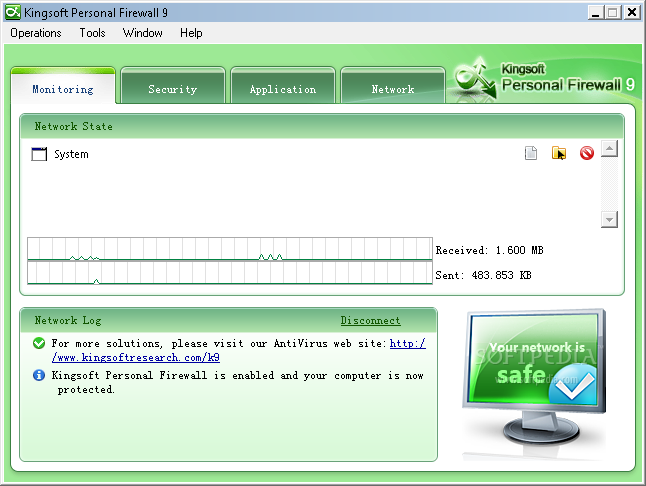This screenshot has height=486, width=646.
Task: Click the Disconnect link
Action: coord(370,320)
